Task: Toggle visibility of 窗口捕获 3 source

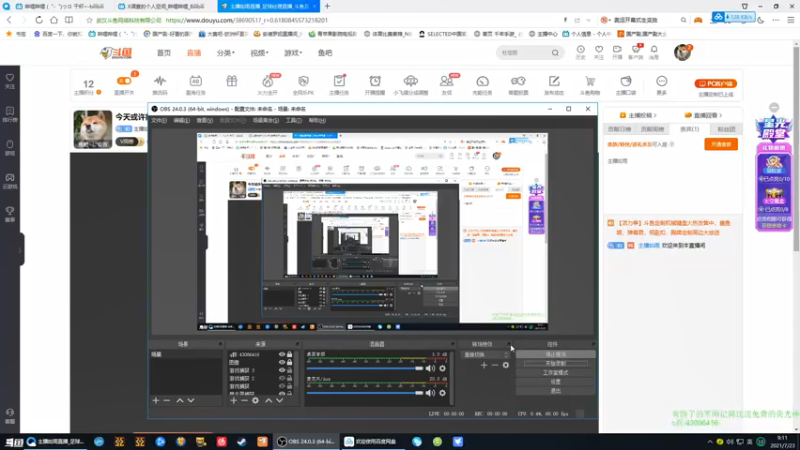Action: point(282,370)
